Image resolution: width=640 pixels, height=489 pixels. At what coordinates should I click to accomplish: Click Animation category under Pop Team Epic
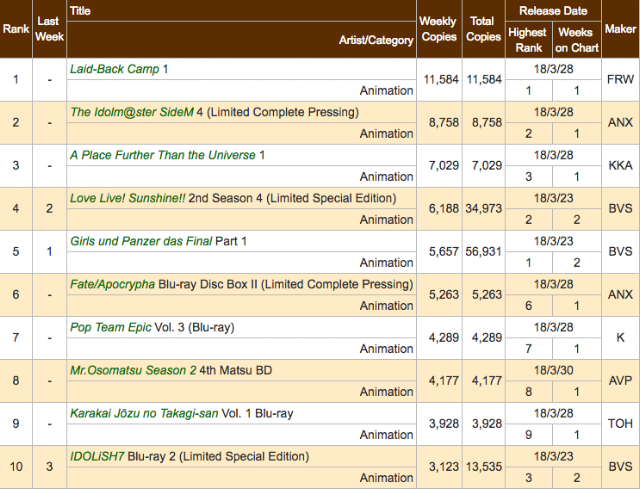click(x=386, y=349)
